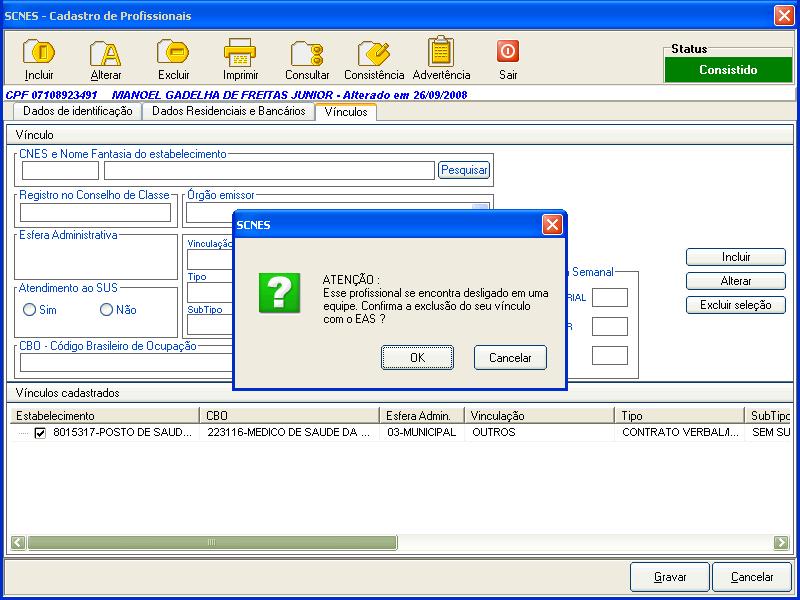Click the CONTRATO VERBAL cell
800x600 pixels.
coord(680,433)
